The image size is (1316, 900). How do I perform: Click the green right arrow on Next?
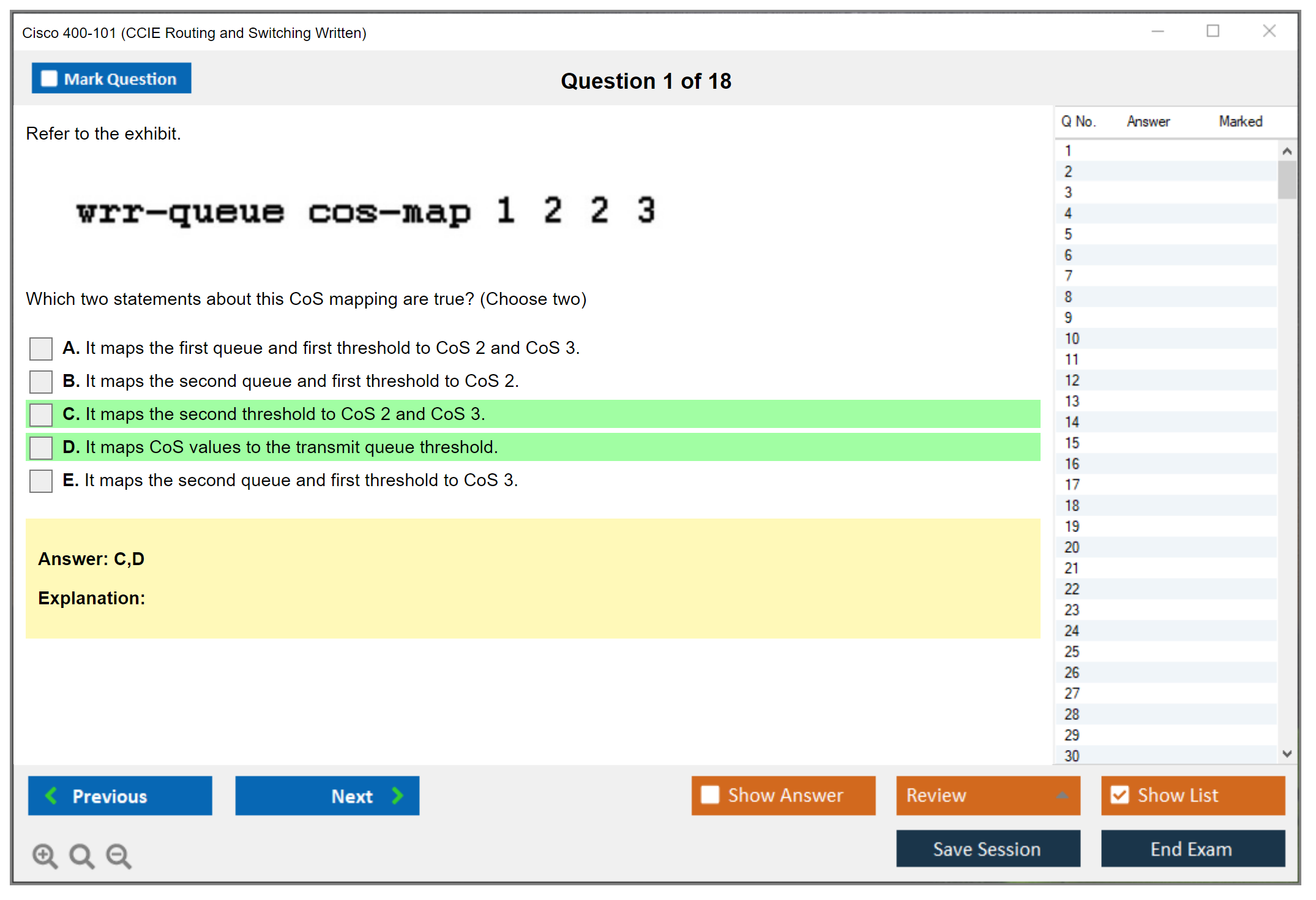(x=397, y=795)
